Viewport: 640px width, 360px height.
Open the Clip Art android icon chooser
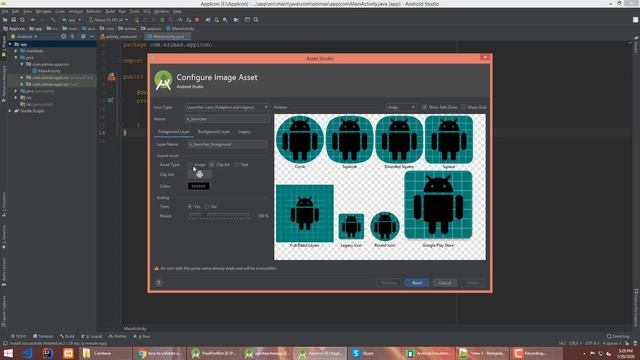pyautogui.click(x=200, y=175)
